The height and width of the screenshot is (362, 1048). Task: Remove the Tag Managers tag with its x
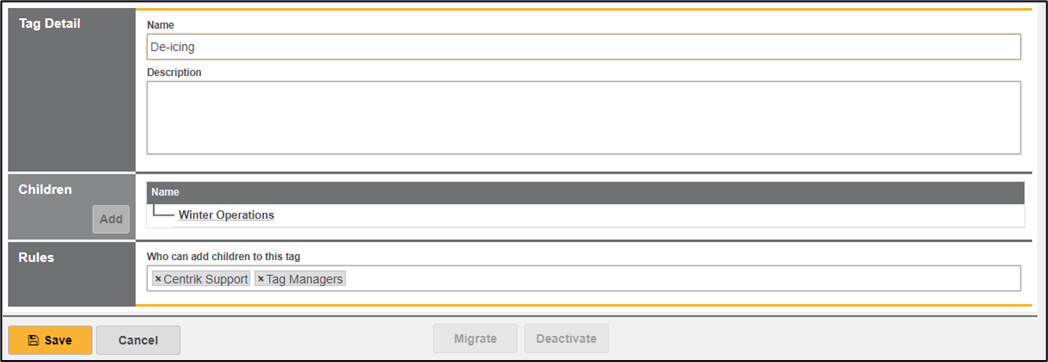[x=261, y=279]
